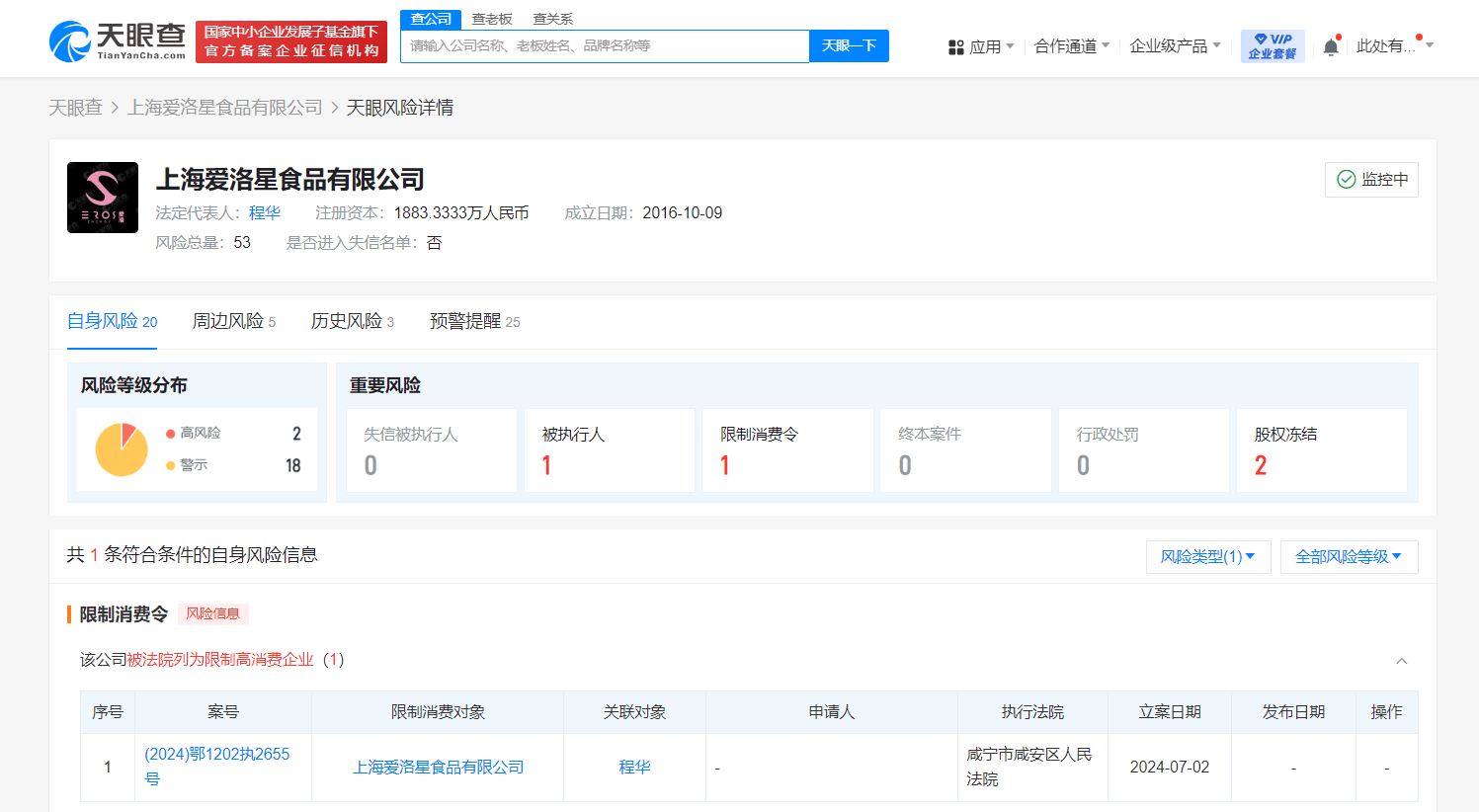Click the 上海爱洛星食品有限公司 breadcrumb link
The width and height of the screenshot is (1479, 812).
click(225, 108)
